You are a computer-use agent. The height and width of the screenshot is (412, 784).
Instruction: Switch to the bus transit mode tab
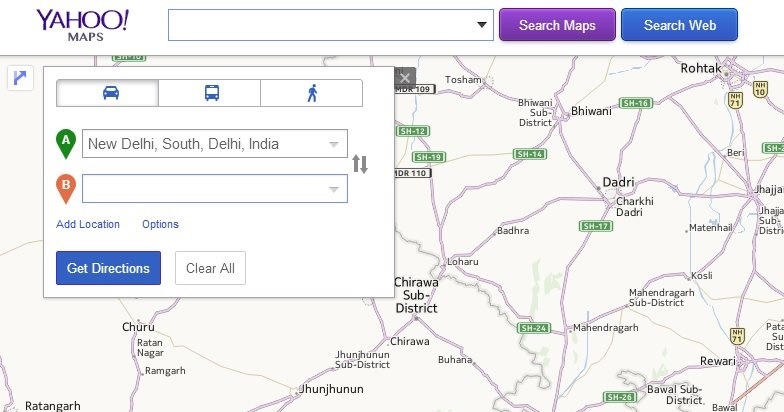click(x=210, y=93)
